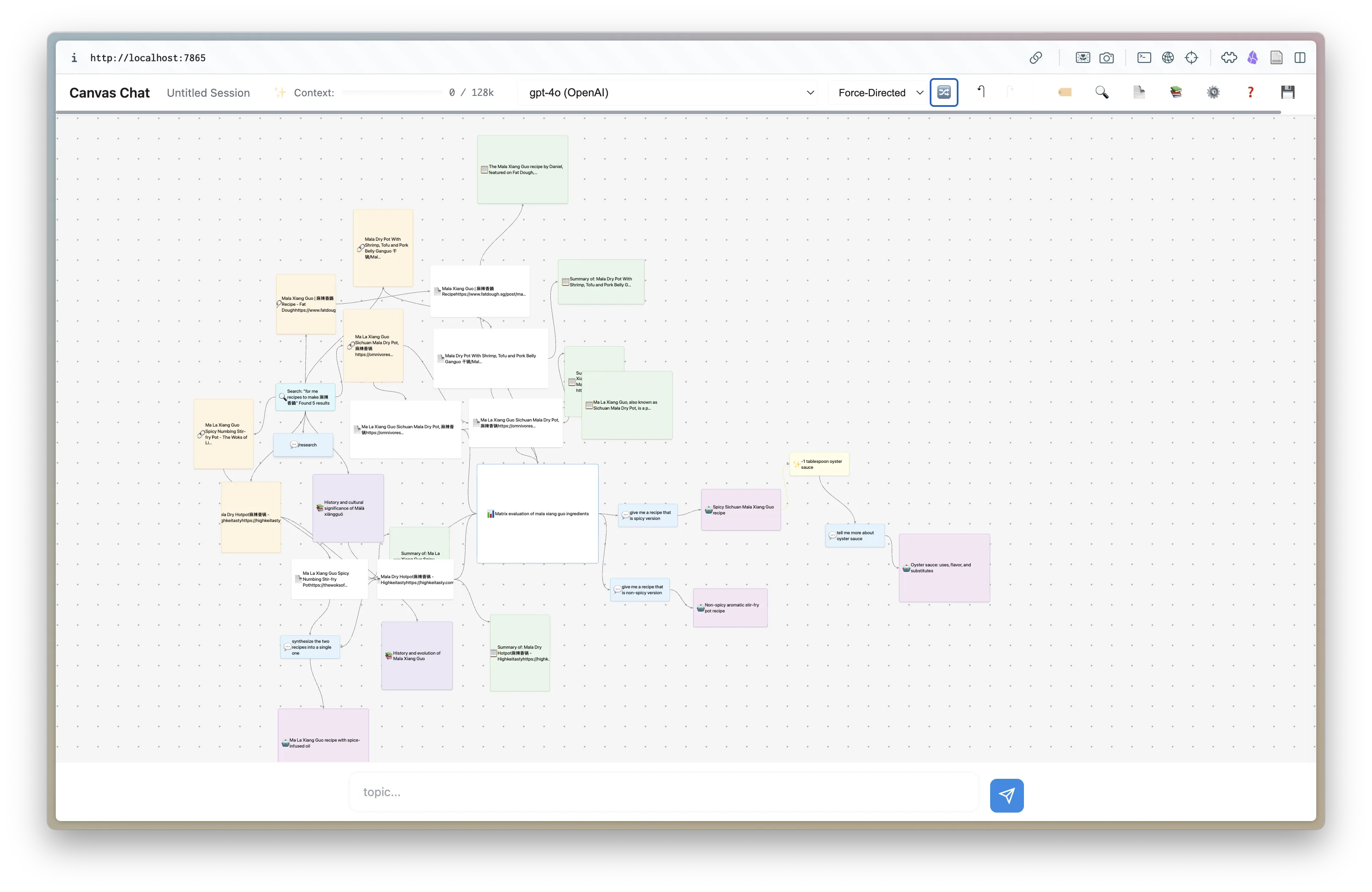Select 'Ma La Xiang Guo, also known as Sichuan' node
Screen dimensions: 1372x892
(627, 405)
